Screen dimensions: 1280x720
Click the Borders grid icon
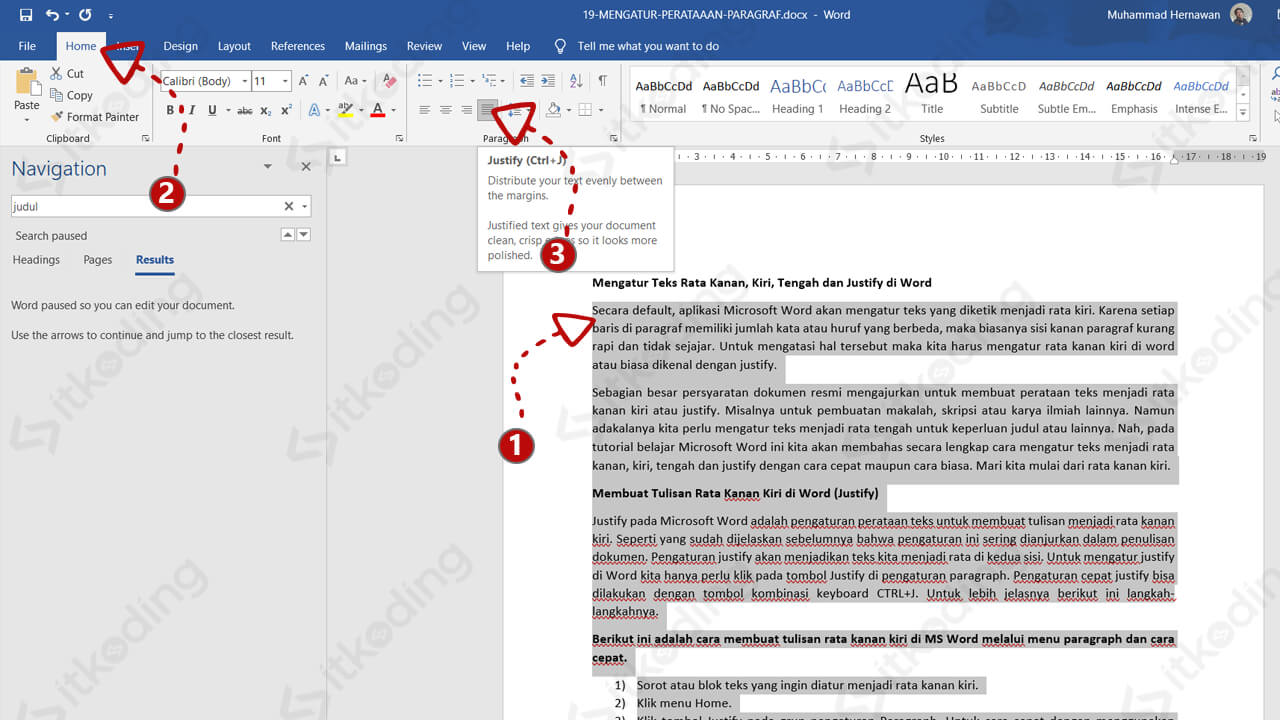tap(586, 110)
